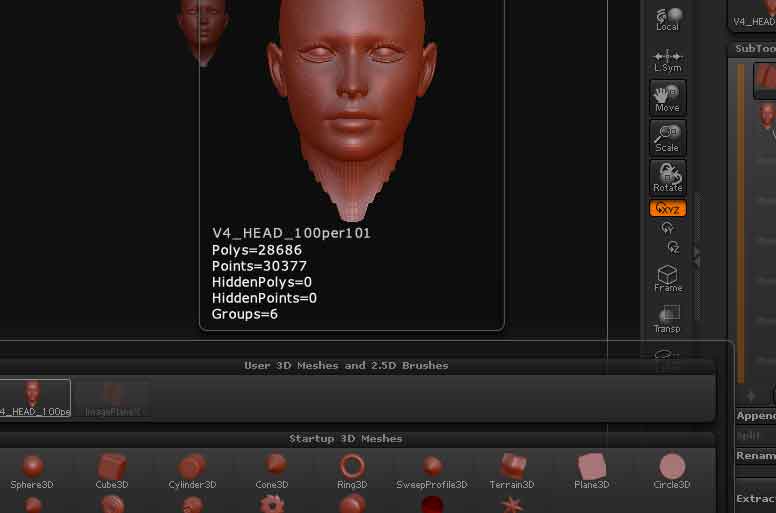Switch to Y axis rotation mode
This screenshot has width=776, height=513.
pos(667,228)
